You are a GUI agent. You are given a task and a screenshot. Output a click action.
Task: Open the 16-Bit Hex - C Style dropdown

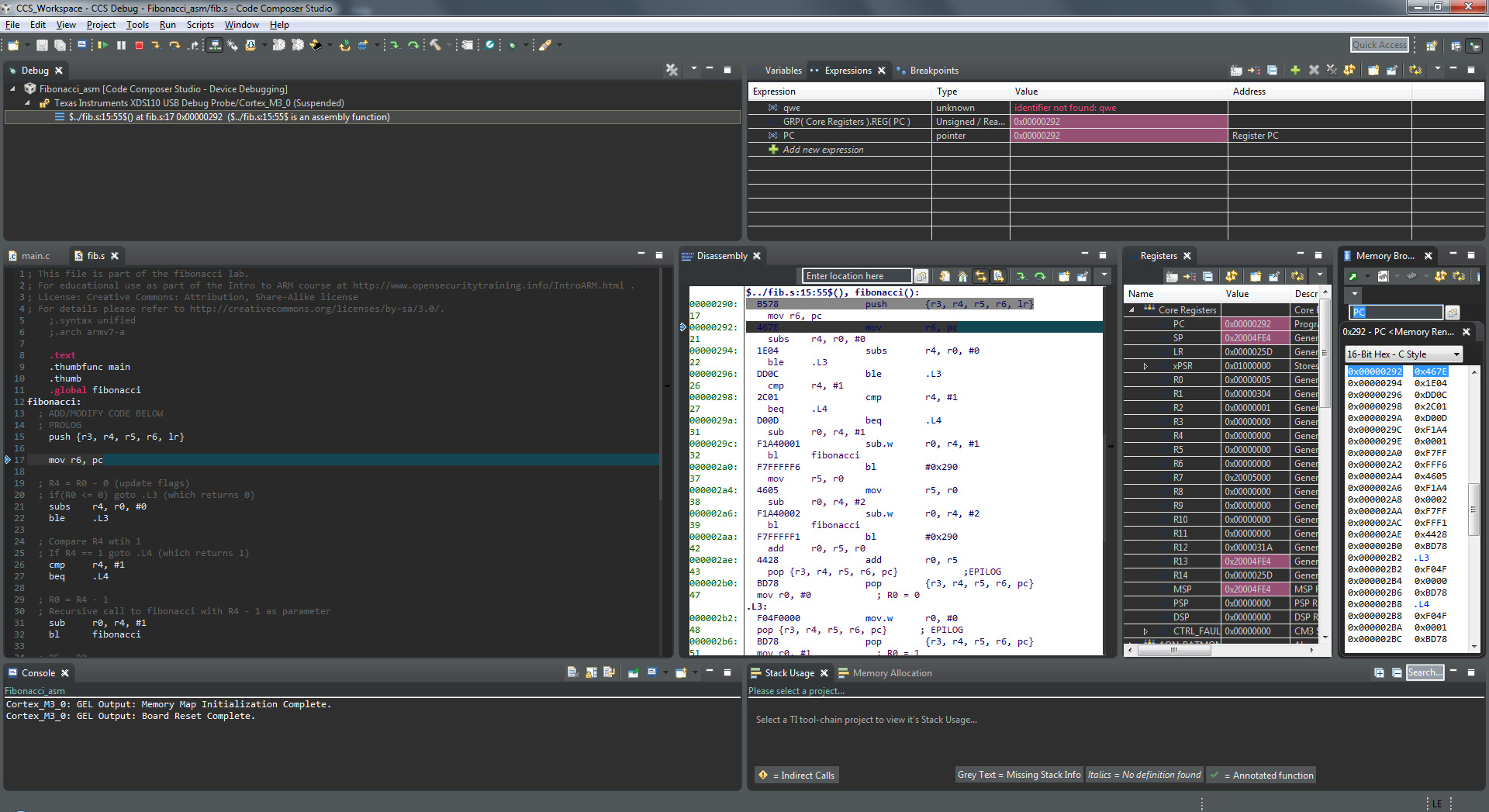pyautogui.click(x=1403, y=354)
